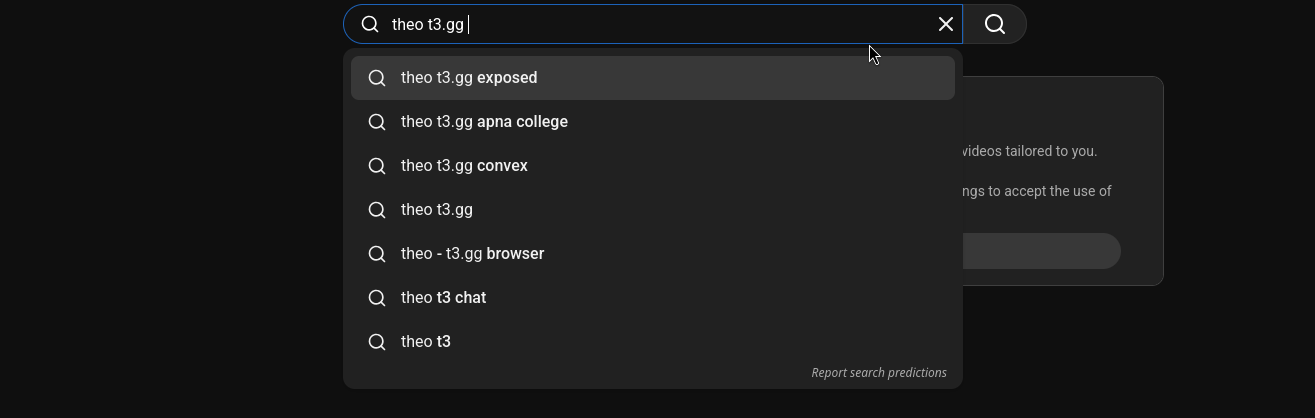Select suggestion 'theo t3.gg apna college'

[x=653, y=122]
